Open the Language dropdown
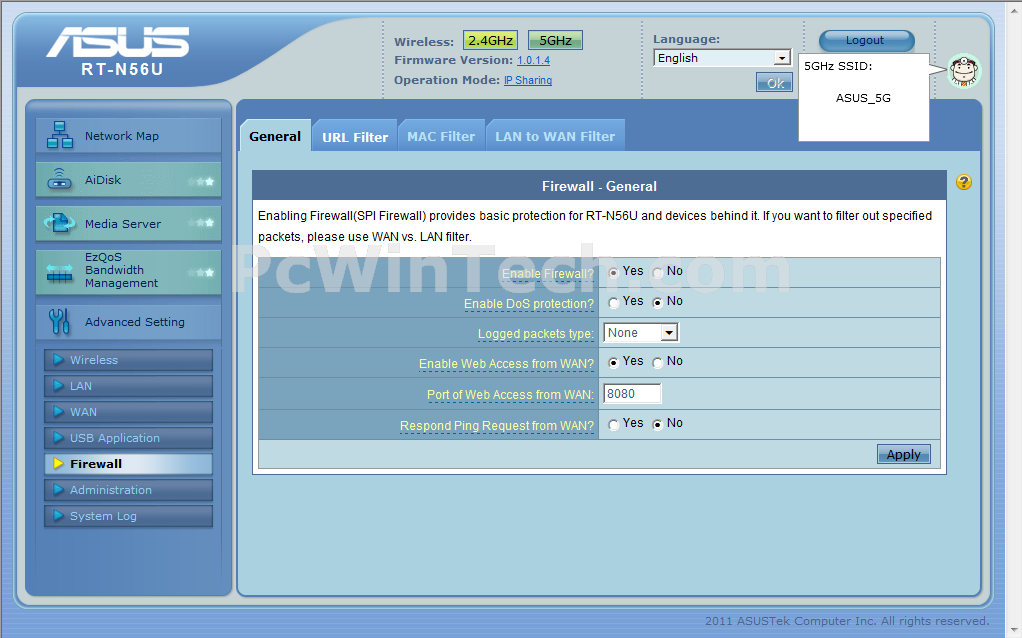This screenshot has height=638, width=1022. [722, 58]
